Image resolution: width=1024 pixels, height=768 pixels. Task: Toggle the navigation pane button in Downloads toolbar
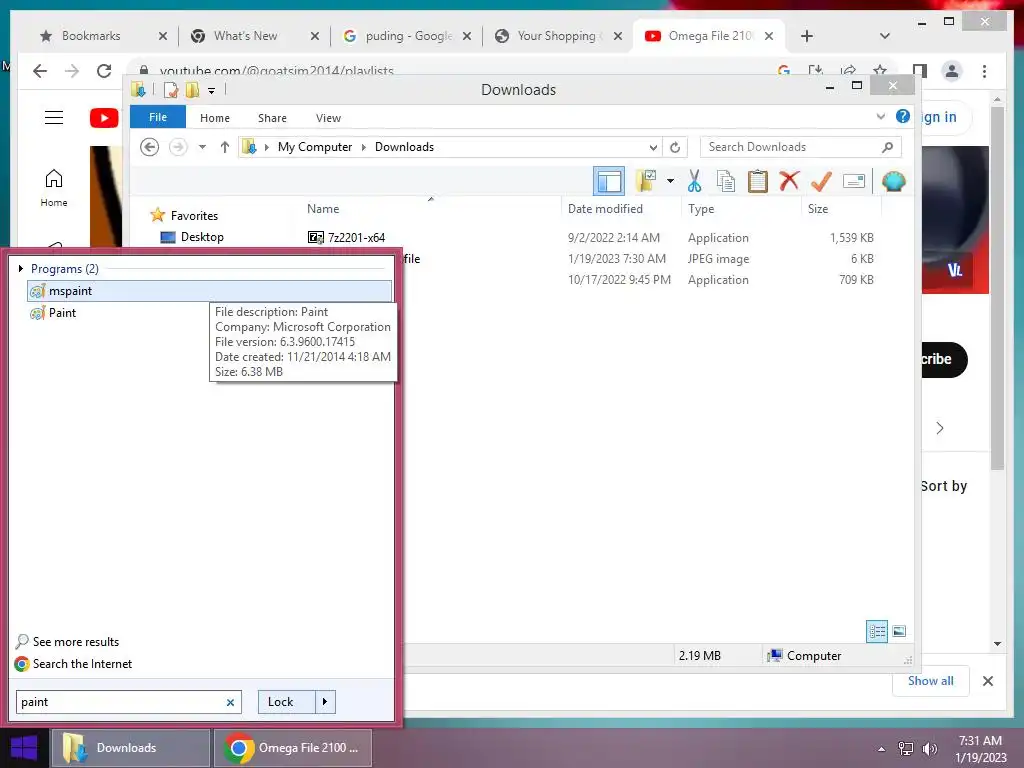point(609,181)
